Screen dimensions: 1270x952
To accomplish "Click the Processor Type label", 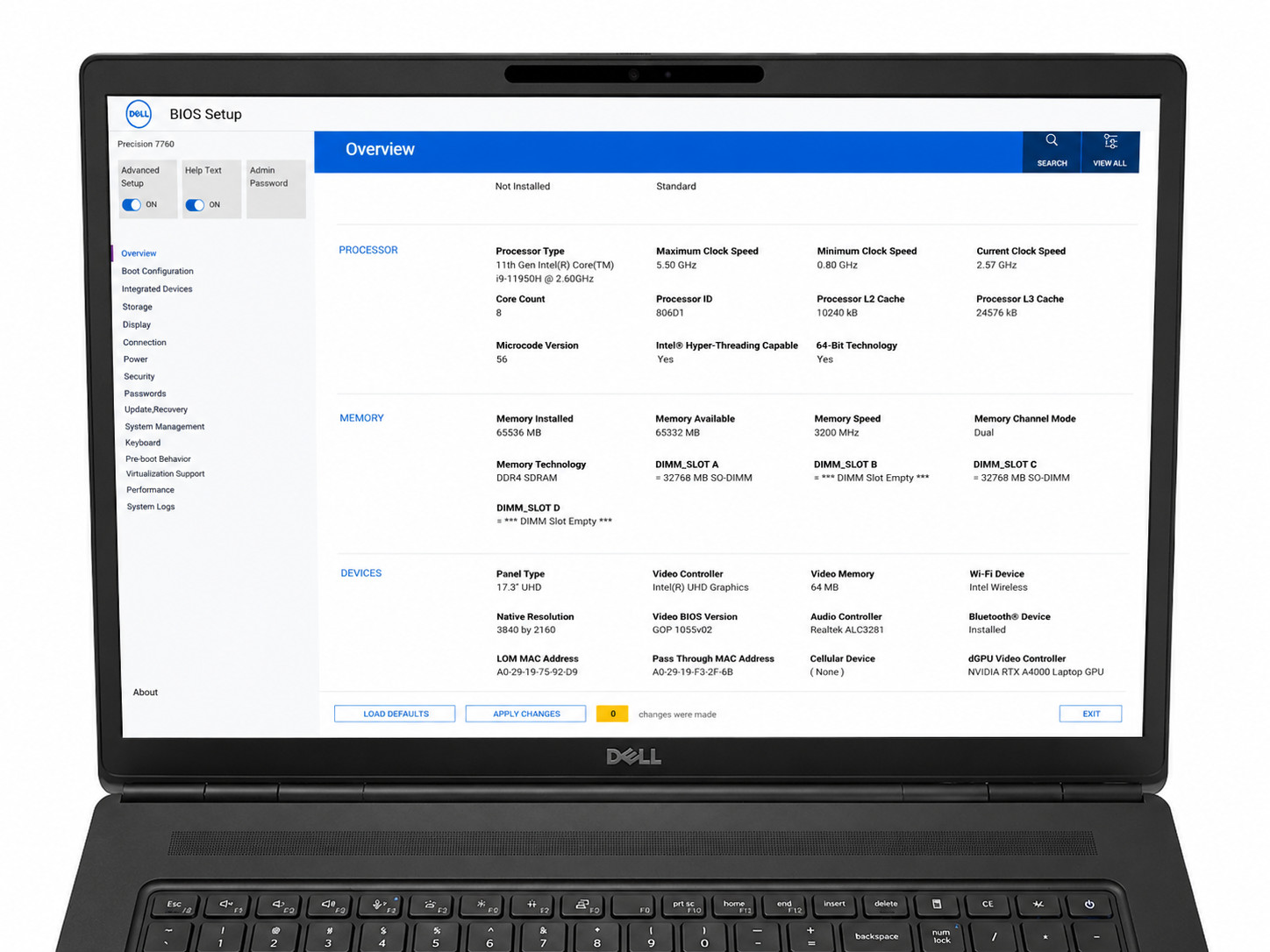I will click(530, 251).
